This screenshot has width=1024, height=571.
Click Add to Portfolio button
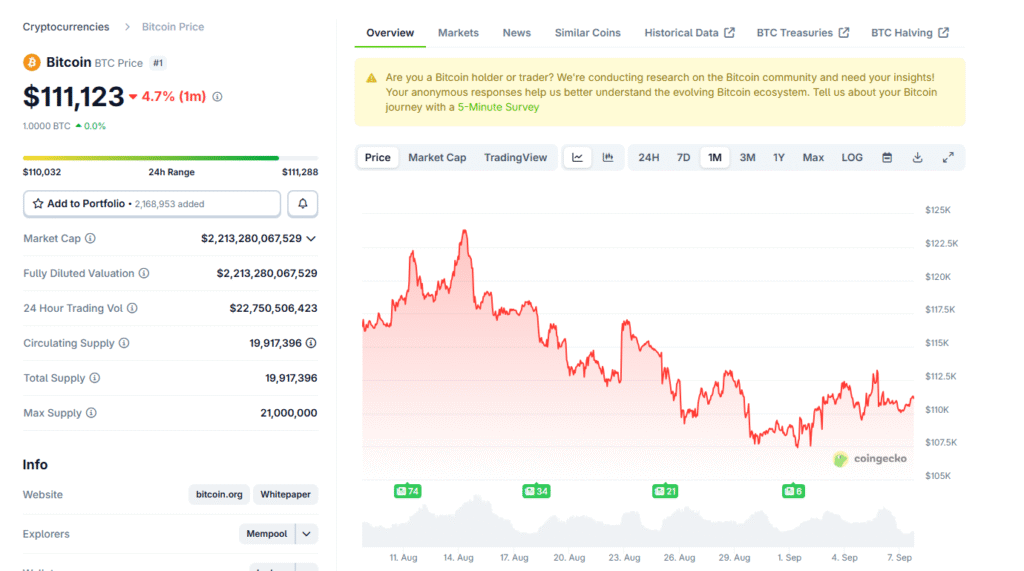click(x=152, y=204)
